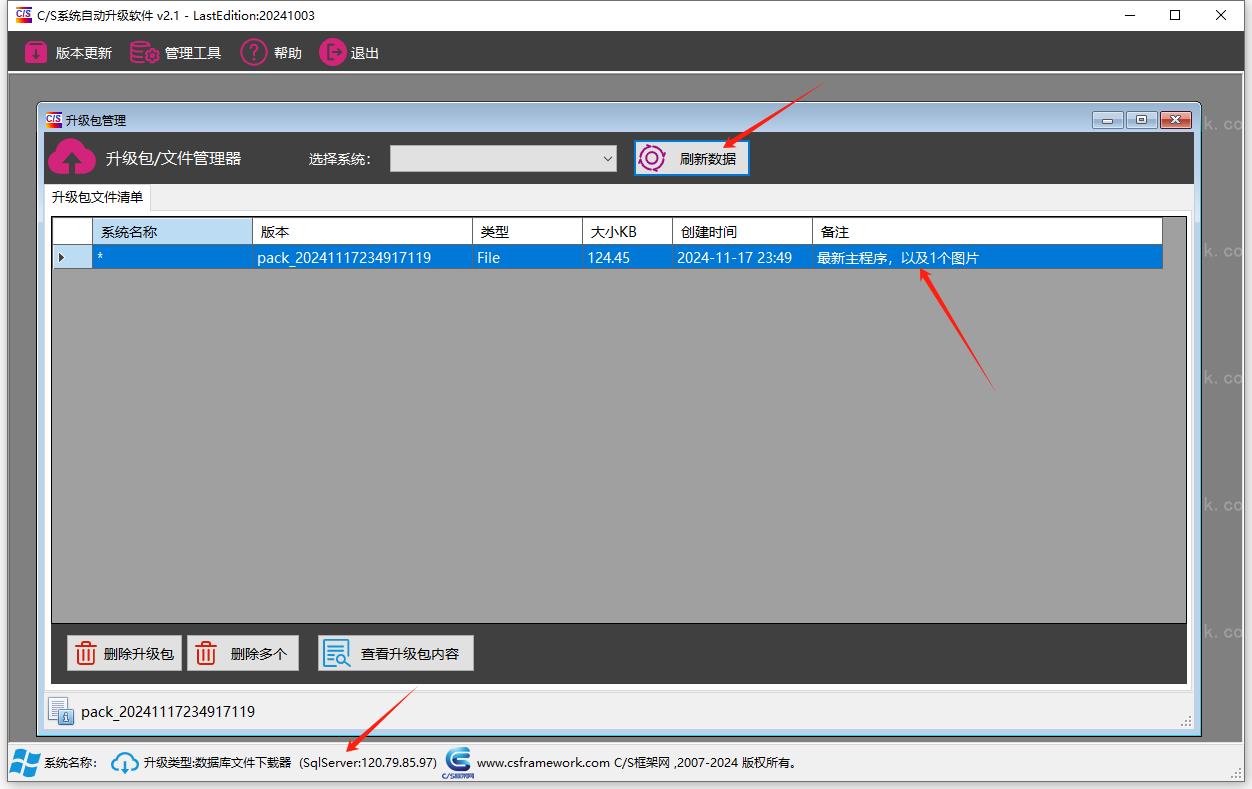Image resolution: width=1252 pixels, height=789 pixels.
Task: Click the 刷新数据 refresh button
Action: [692, 158]
